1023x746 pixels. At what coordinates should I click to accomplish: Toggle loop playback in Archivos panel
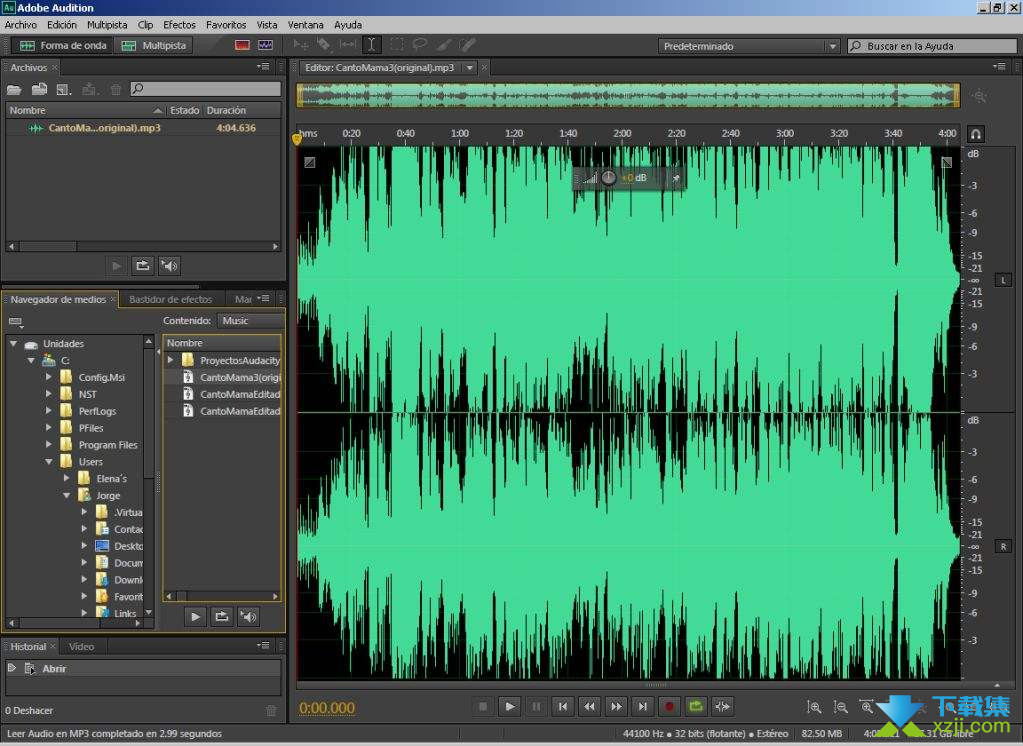pyautogui.click(x=143, y=266)
